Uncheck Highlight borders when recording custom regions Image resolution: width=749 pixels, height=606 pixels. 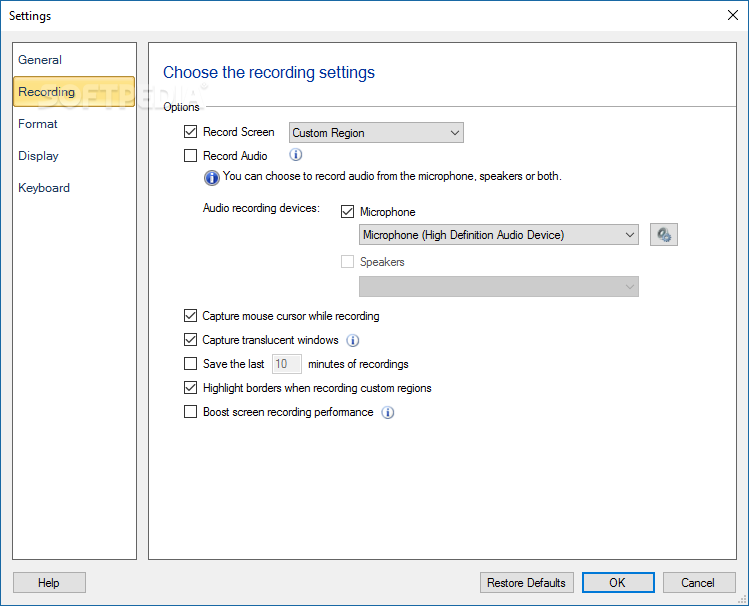coord(190,387)
